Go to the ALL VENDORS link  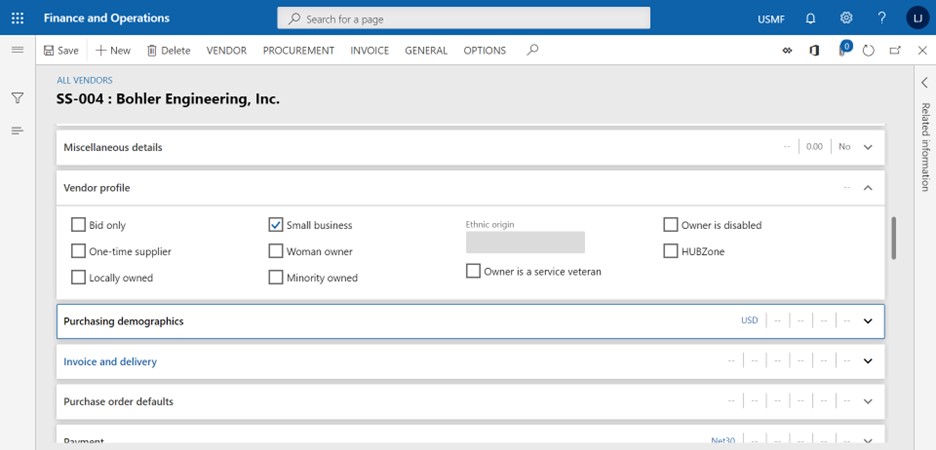pyautogui.click(x=84, y=80)
